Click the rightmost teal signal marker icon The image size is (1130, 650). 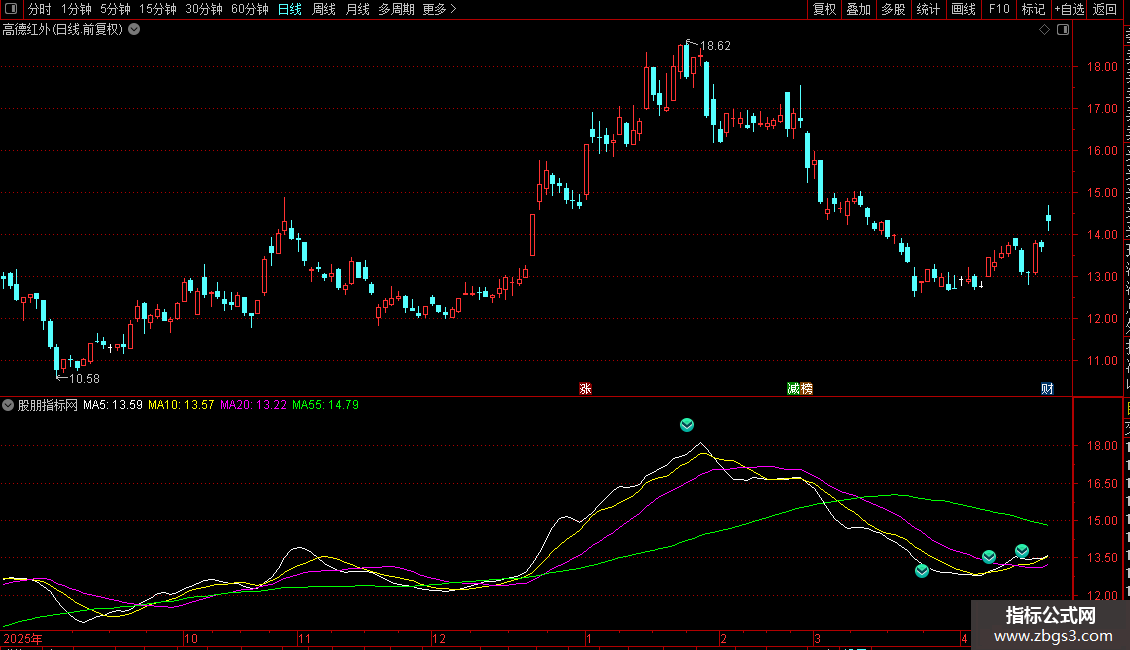[1022, 551]
